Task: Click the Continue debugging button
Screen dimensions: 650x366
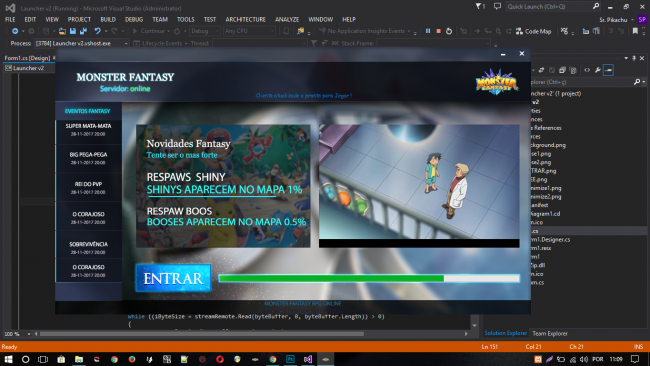Action: 151,31
